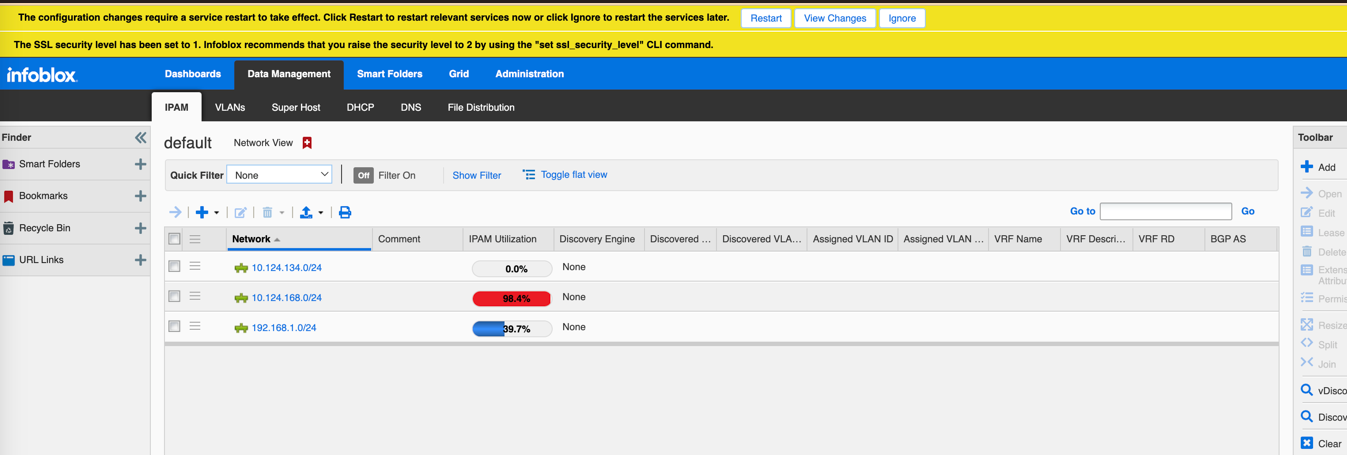Image resolution: width=1347 pixels, height=455 pixels.
Task: Click the Restart button in the banner
Action: (x=765, y=18)
